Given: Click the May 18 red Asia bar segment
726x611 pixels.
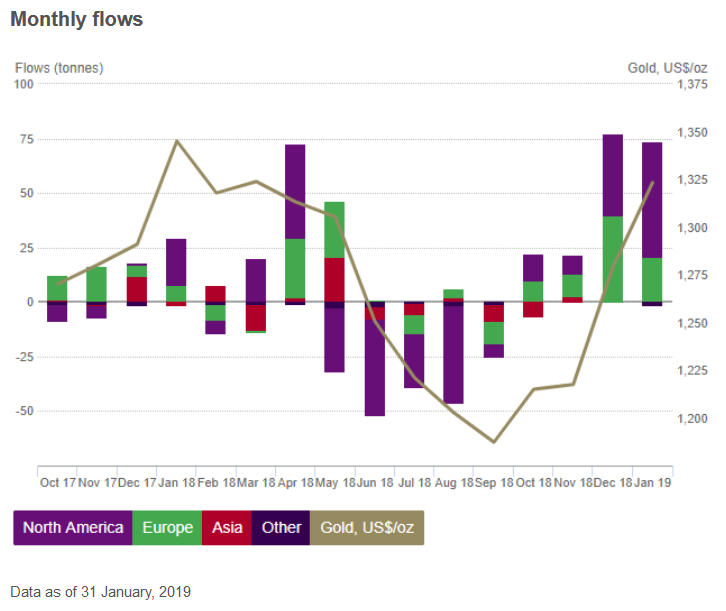Looking at the screenshot, I should 334,279.
